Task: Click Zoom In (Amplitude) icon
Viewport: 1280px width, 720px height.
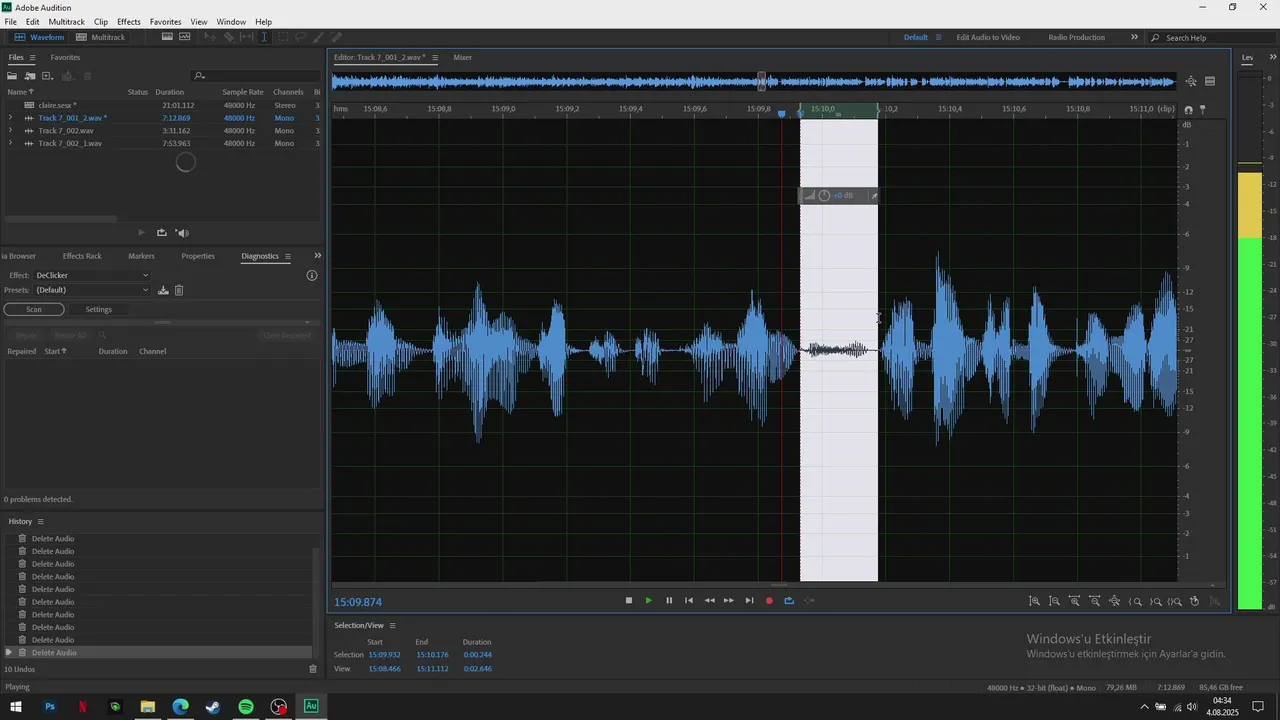Action: tap(1034, 601)
